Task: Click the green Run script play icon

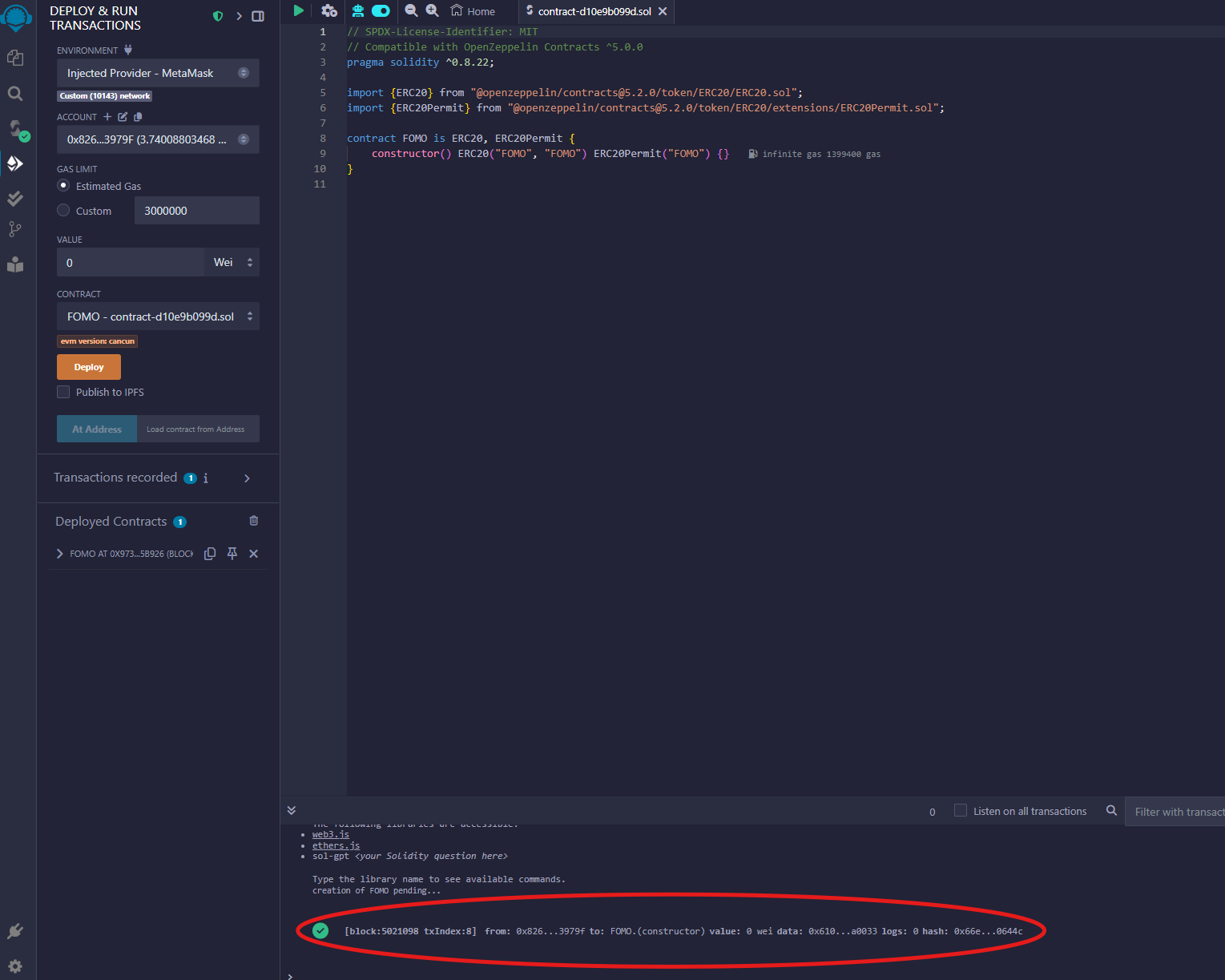Action: pos(299,10)
